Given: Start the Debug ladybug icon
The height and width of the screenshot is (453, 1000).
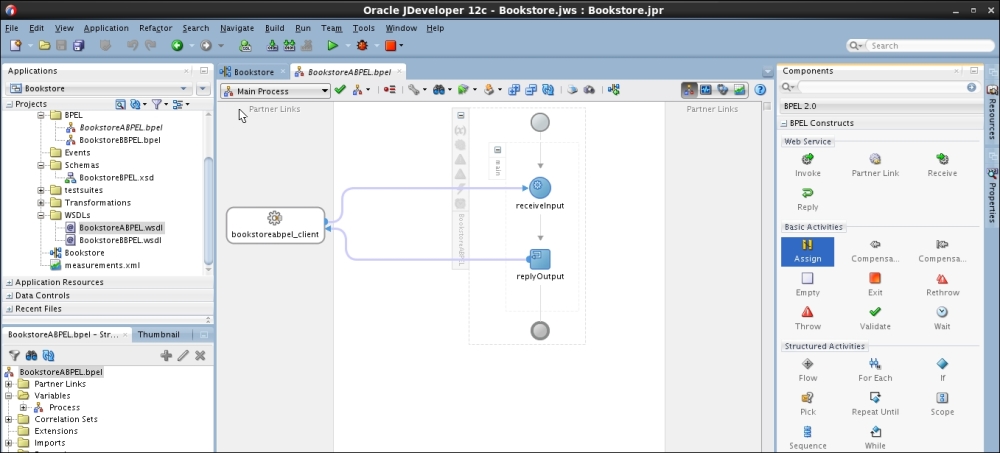Looking at the screenshot, I should [362, 45].
